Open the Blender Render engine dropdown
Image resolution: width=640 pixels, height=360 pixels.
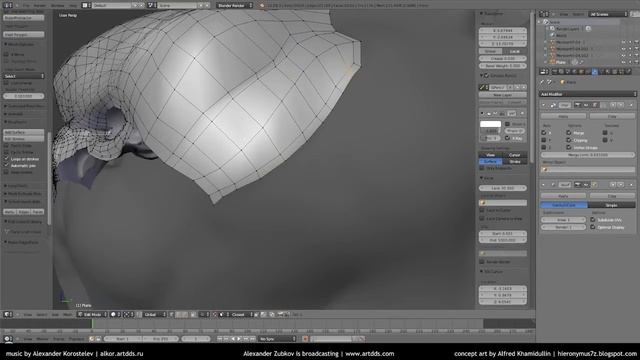pyautogui.click(x=234, y=5)
